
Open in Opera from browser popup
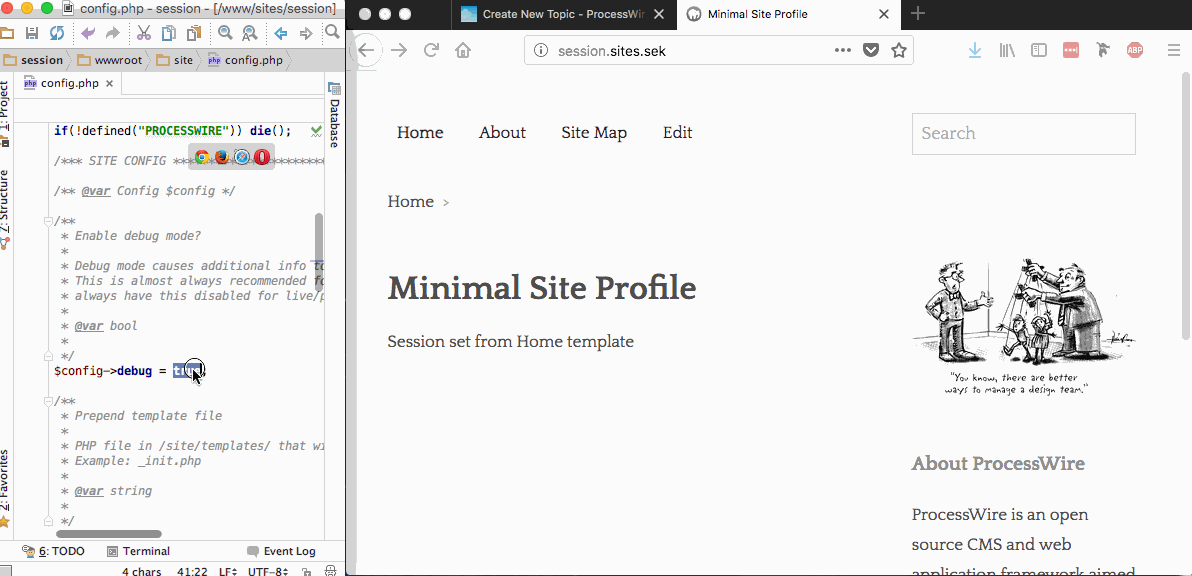(x=262, y=157)
